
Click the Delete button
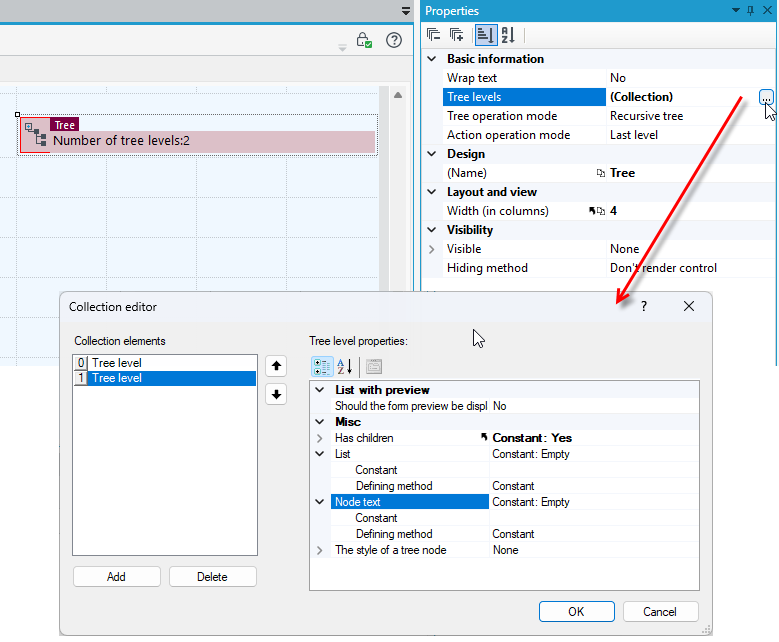tap(213, 576)
